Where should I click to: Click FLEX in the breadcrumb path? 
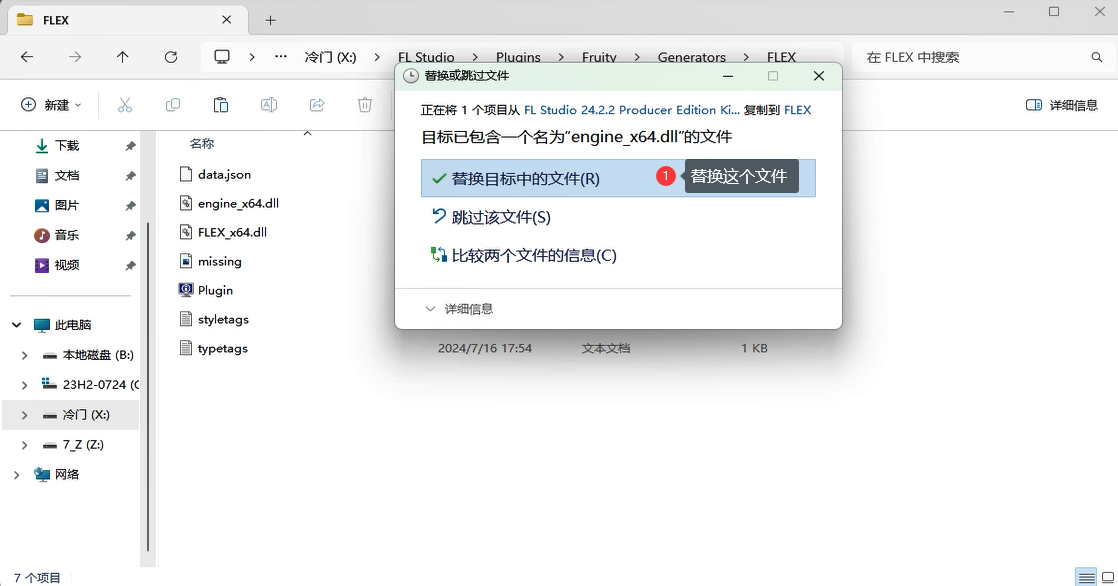point(781,57)
